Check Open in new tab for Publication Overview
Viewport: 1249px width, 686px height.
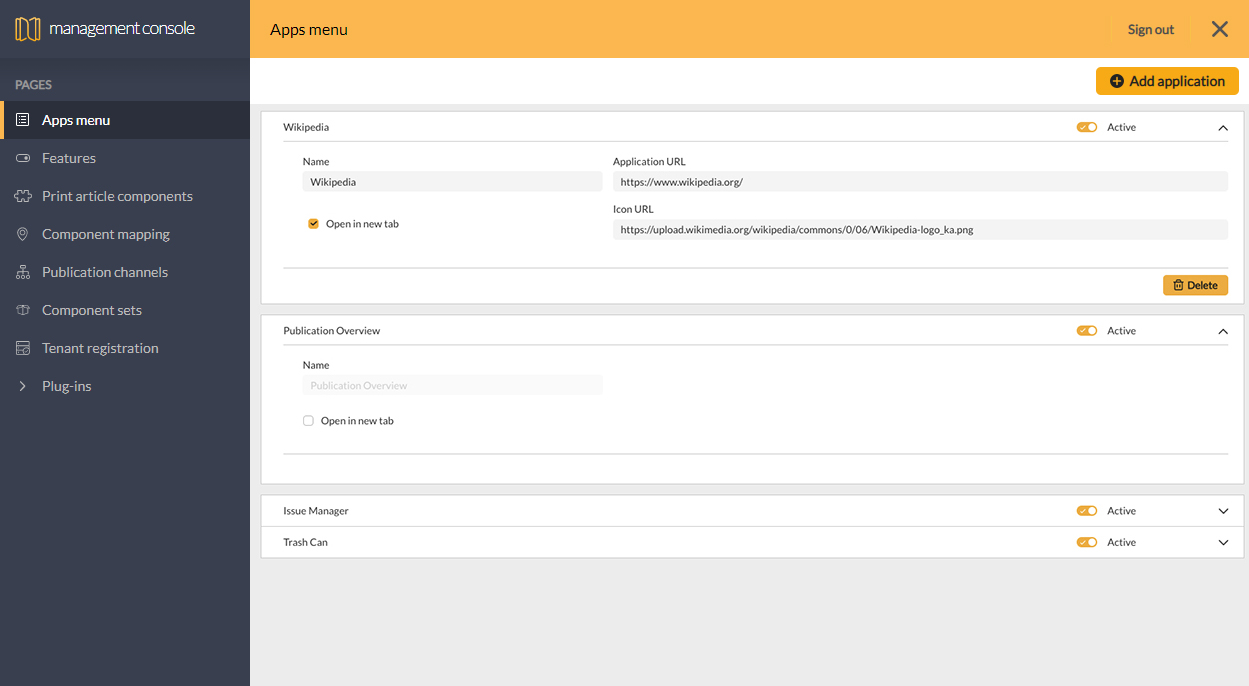(308, 421)
